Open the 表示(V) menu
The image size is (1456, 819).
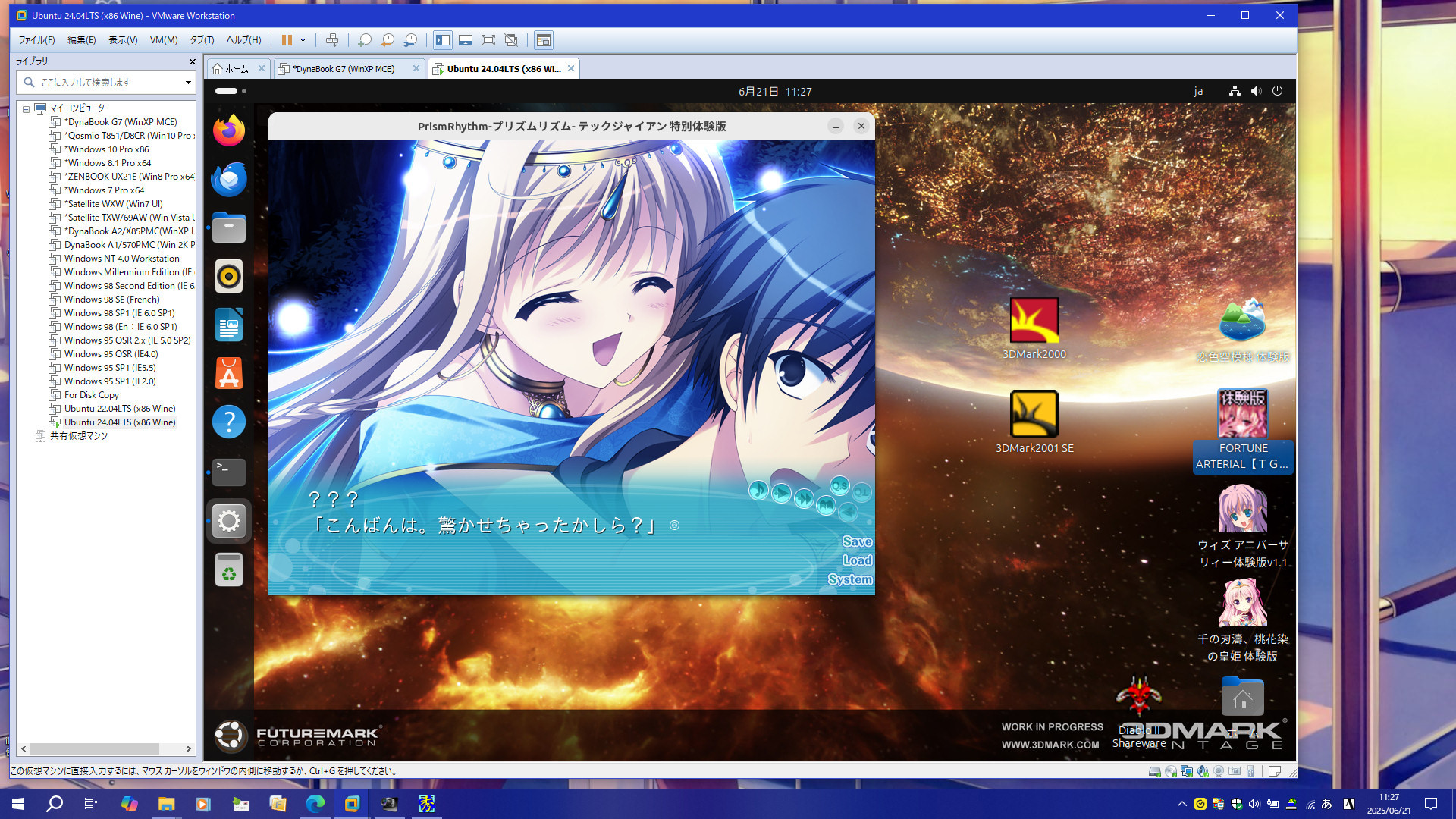coord(123,40)
